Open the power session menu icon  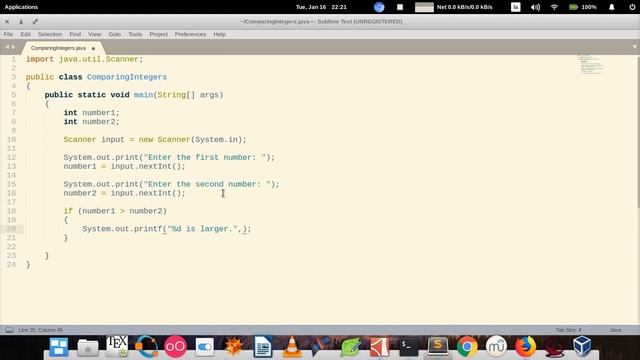pos(632,7)
